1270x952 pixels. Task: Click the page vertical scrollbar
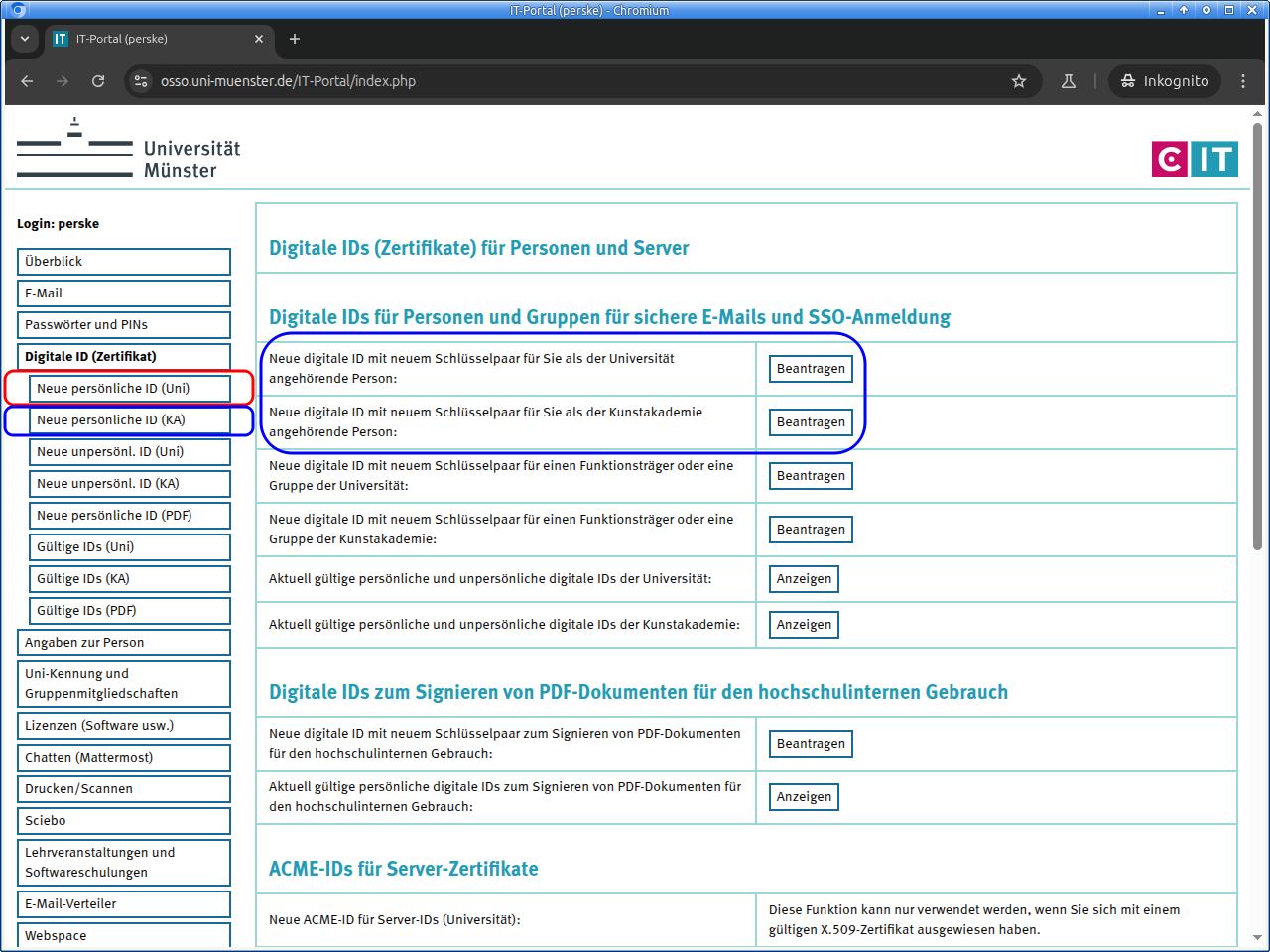[x=1257, y=337]
